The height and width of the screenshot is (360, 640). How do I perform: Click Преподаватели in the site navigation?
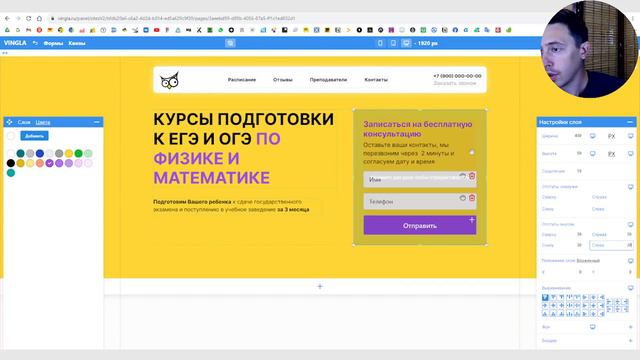point(328,80)
